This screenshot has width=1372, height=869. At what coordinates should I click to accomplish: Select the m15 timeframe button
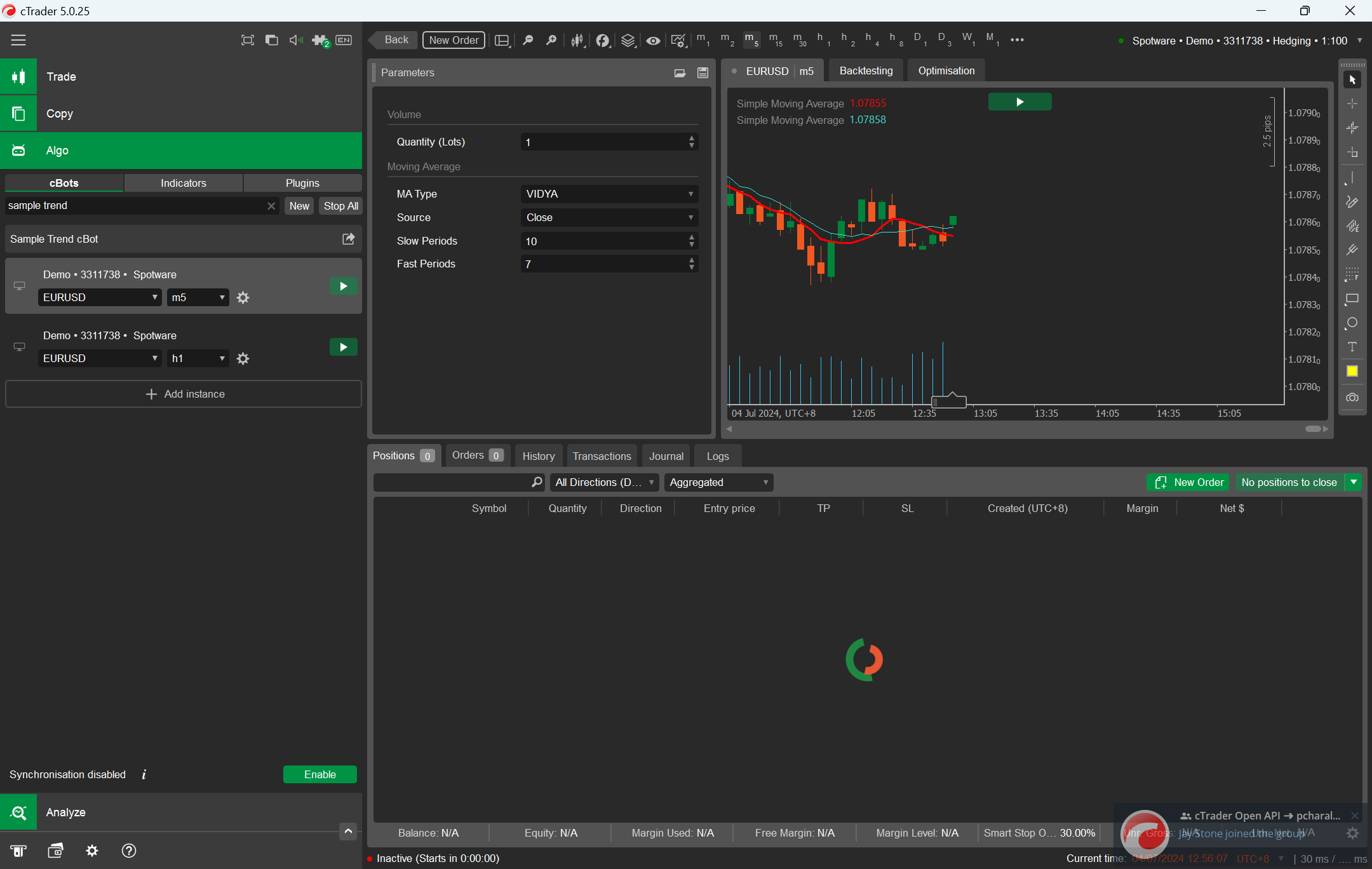(x=776, y=39)
